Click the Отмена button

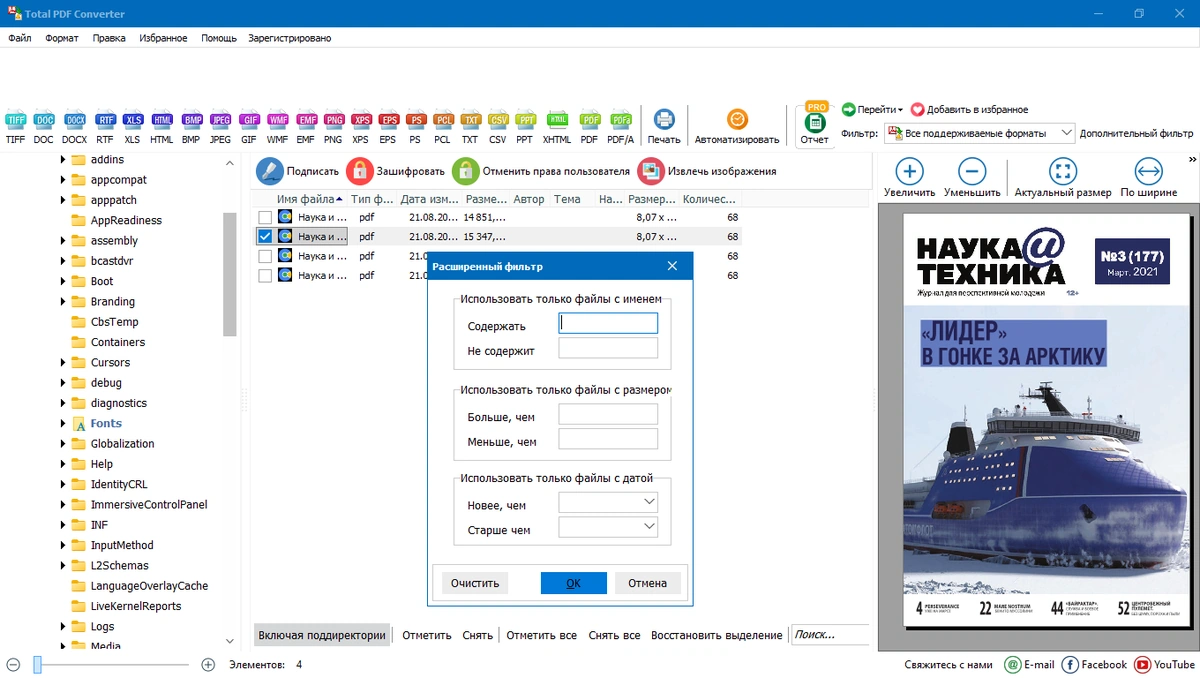pos(648,583)
